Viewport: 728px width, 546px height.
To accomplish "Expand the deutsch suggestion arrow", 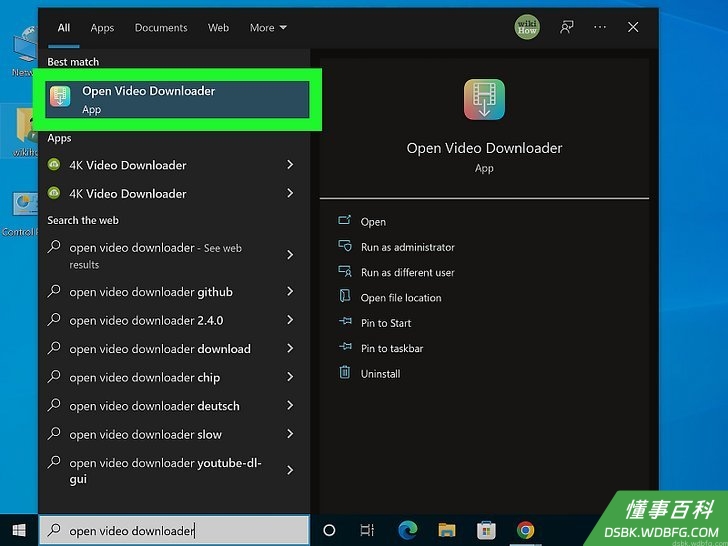I will point(290,405).
